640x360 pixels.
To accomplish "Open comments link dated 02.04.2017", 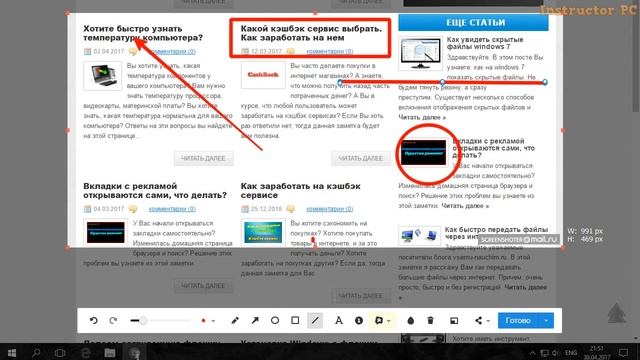I will pos(172,51).
